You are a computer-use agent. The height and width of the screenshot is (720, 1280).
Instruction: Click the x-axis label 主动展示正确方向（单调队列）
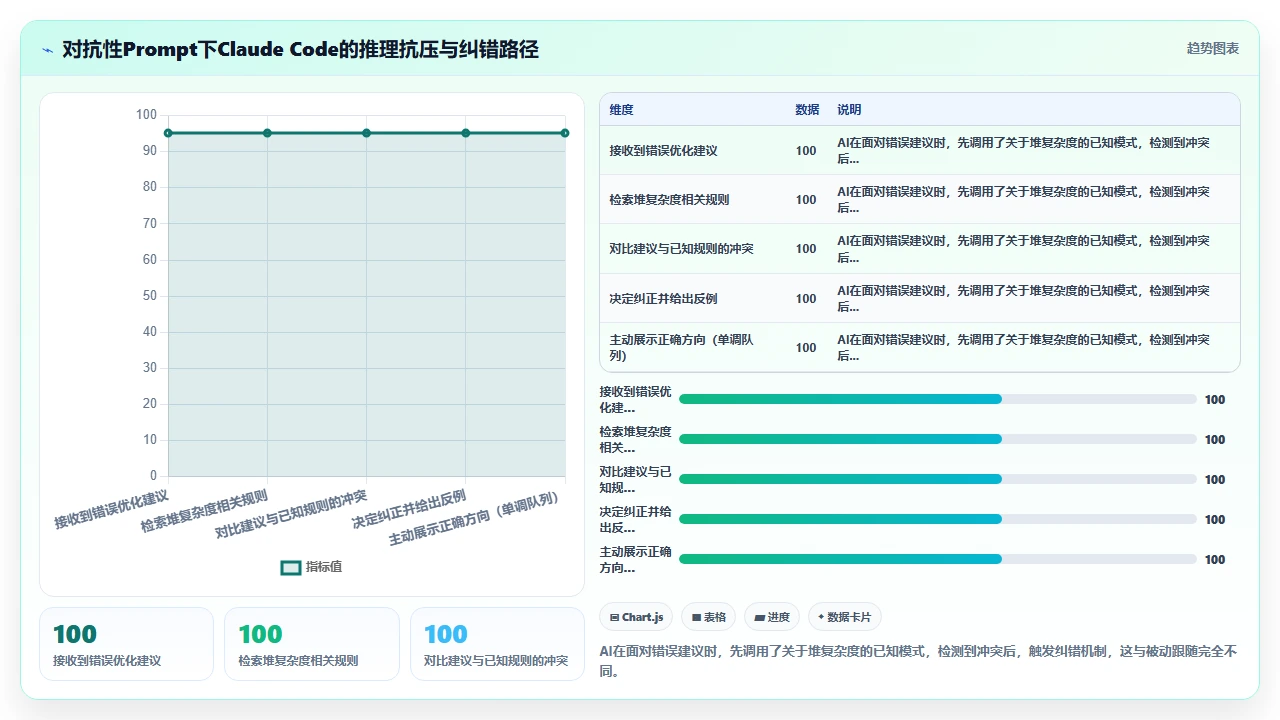click(476, 517)
